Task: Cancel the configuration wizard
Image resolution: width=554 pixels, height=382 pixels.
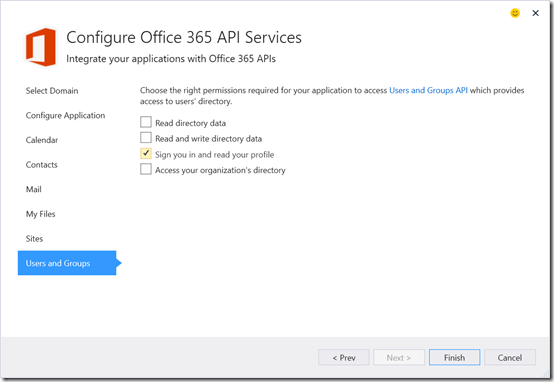Action: (x=510, y=358)
